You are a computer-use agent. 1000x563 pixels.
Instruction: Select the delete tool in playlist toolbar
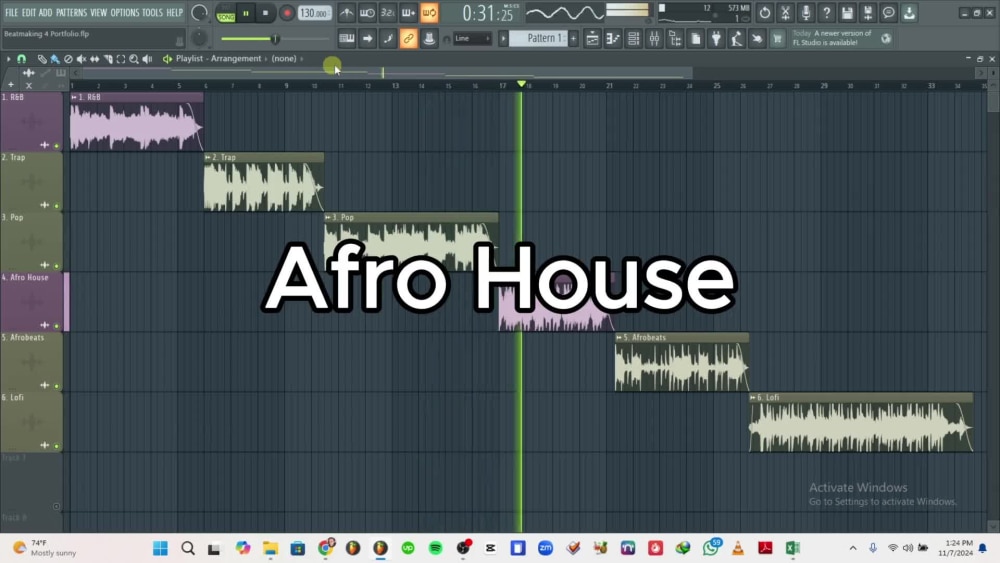click(x=68, y=59)
